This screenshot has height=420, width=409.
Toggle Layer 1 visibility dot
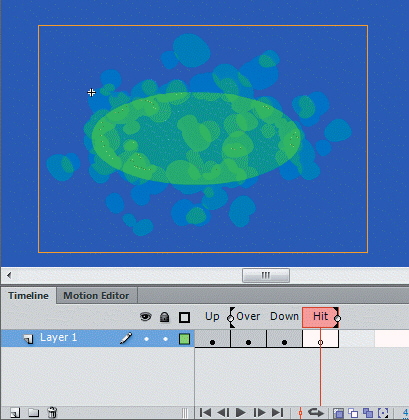click(146, 339)
